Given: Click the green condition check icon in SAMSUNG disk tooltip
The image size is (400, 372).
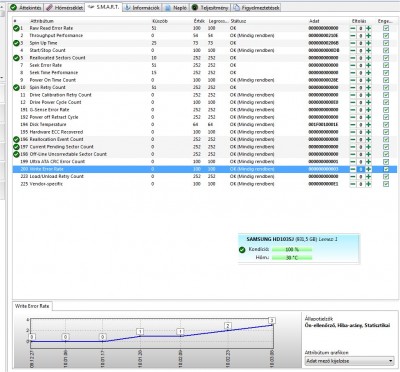Looking at the screenshot, I should click(x=242, y=250).
